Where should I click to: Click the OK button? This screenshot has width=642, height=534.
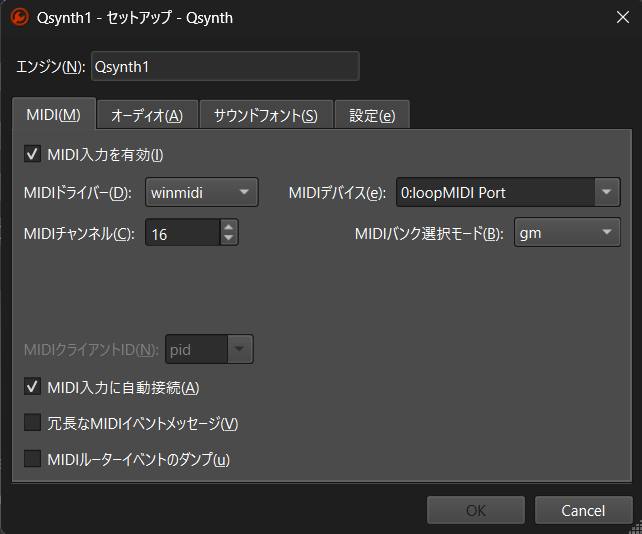pyautogui.click(x=476, y=510)
